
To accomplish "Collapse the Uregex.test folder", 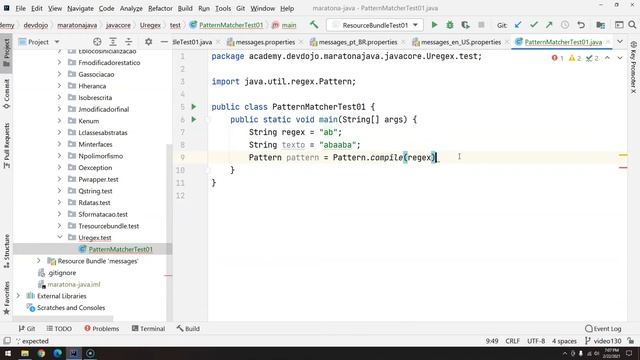I will (x=60, y=237).
